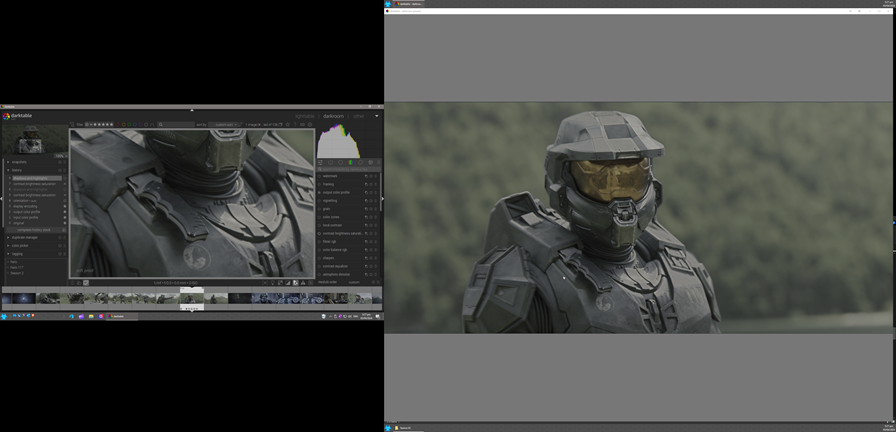Image resolution: width=896 pixels, height=432 pixels.
Task: Open module groups presets menu icon
Action: tap(379, 162)
